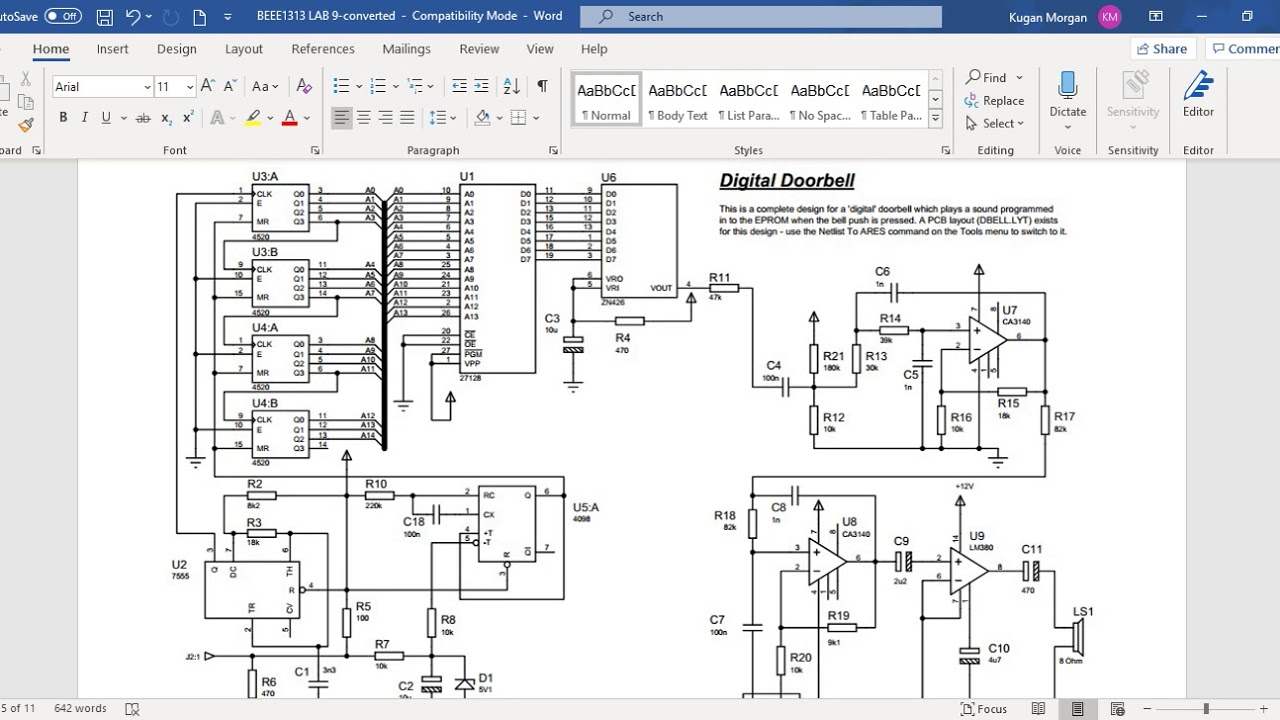Click the Replace button in Editing
The width and height of the screenshot is (1280, 720).
pos(995,101)
